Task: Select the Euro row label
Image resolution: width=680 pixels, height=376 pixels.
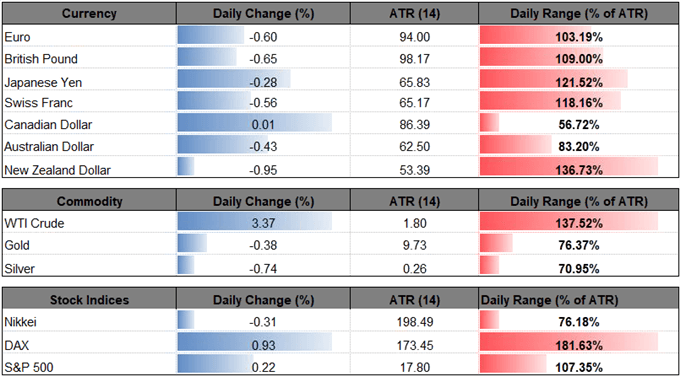Action: [x=17, y=37]
